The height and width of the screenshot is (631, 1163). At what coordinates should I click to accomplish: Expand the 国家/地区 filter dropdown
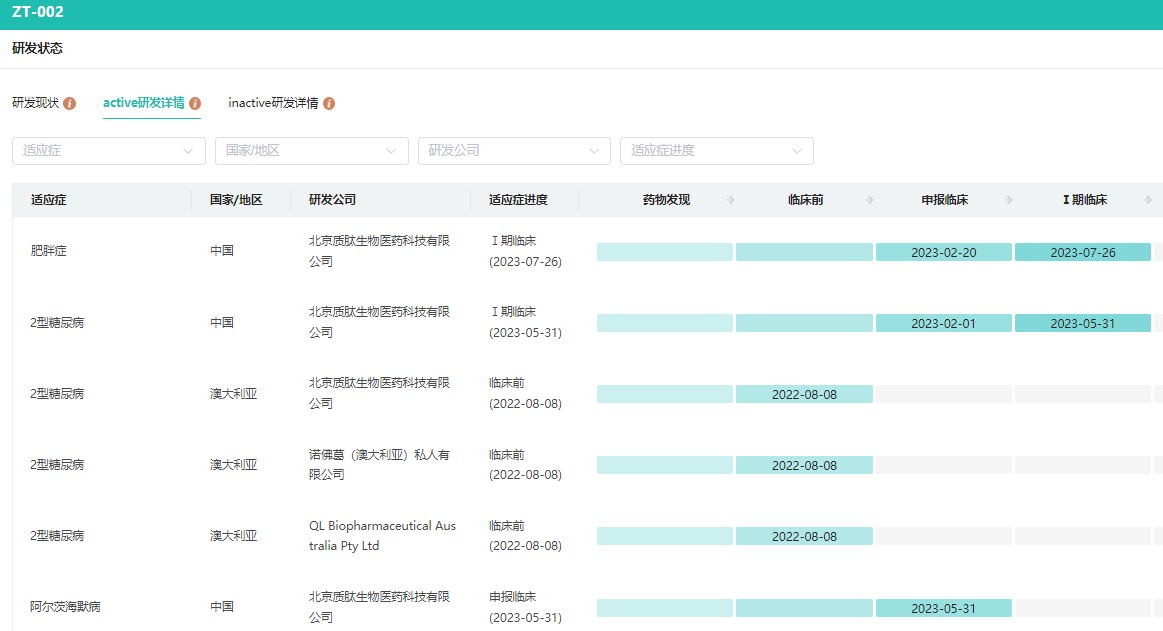point(311,151)
